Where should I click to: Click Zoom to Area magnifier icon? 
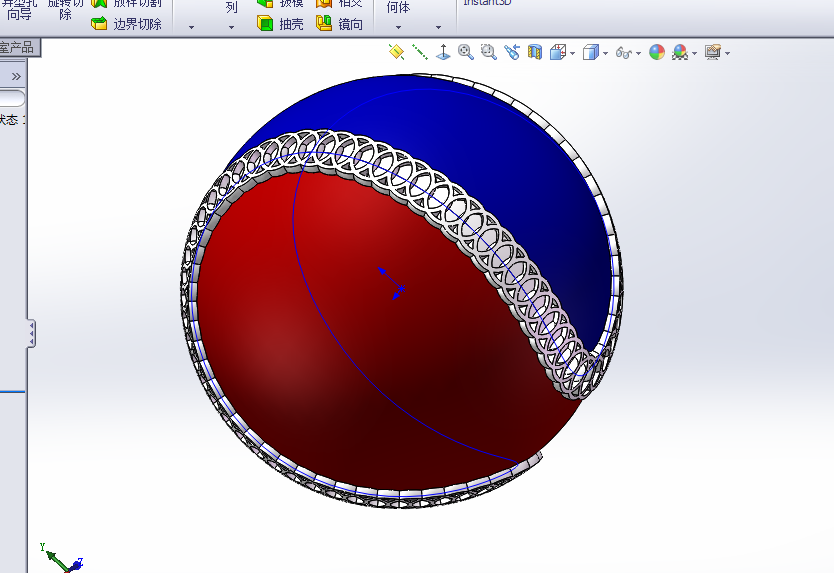pos(489,52)
